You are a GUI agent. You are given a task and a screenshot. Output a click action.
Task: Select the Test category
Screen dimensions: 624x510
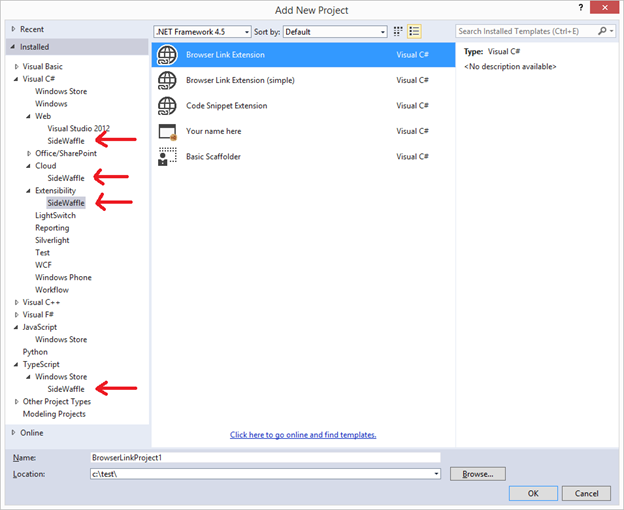[x=42, y=253]
